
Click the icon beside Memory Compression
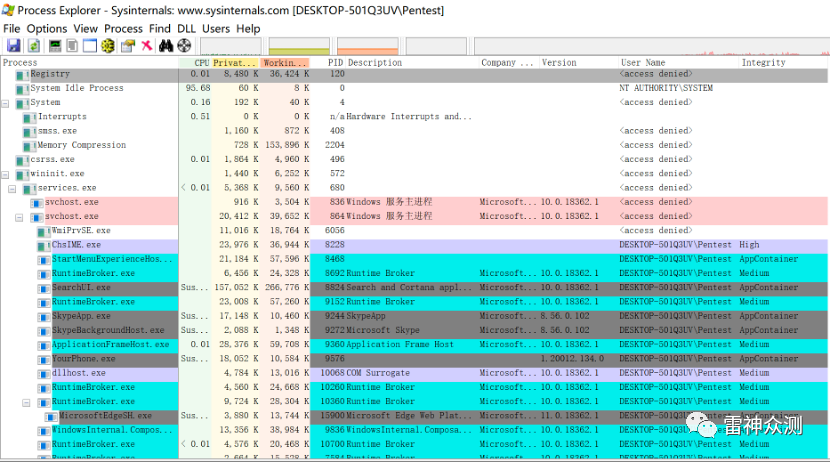[30, 146]
